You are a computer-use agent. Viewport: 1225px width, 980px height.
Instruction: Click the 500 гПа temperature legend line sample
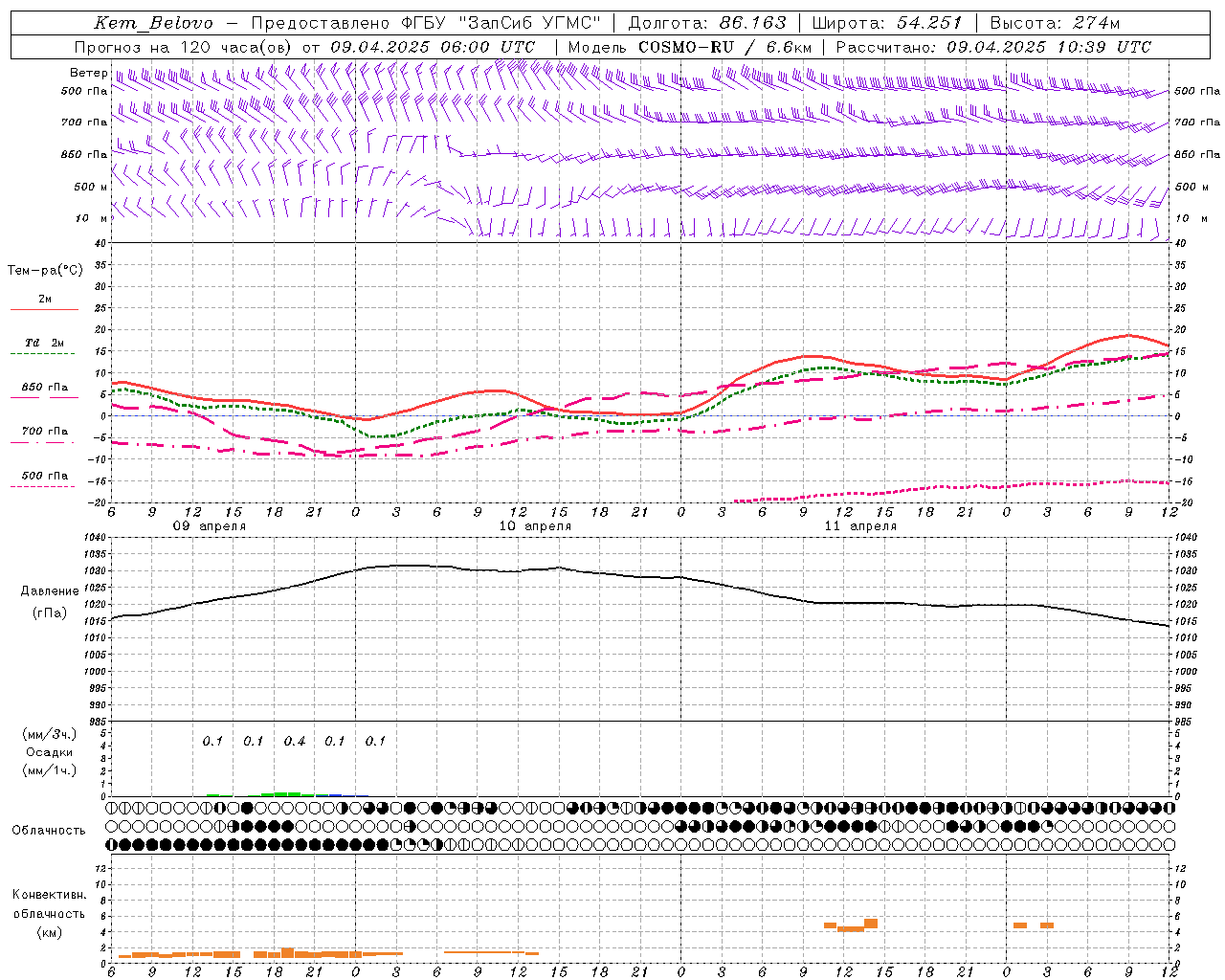point(43,486)
